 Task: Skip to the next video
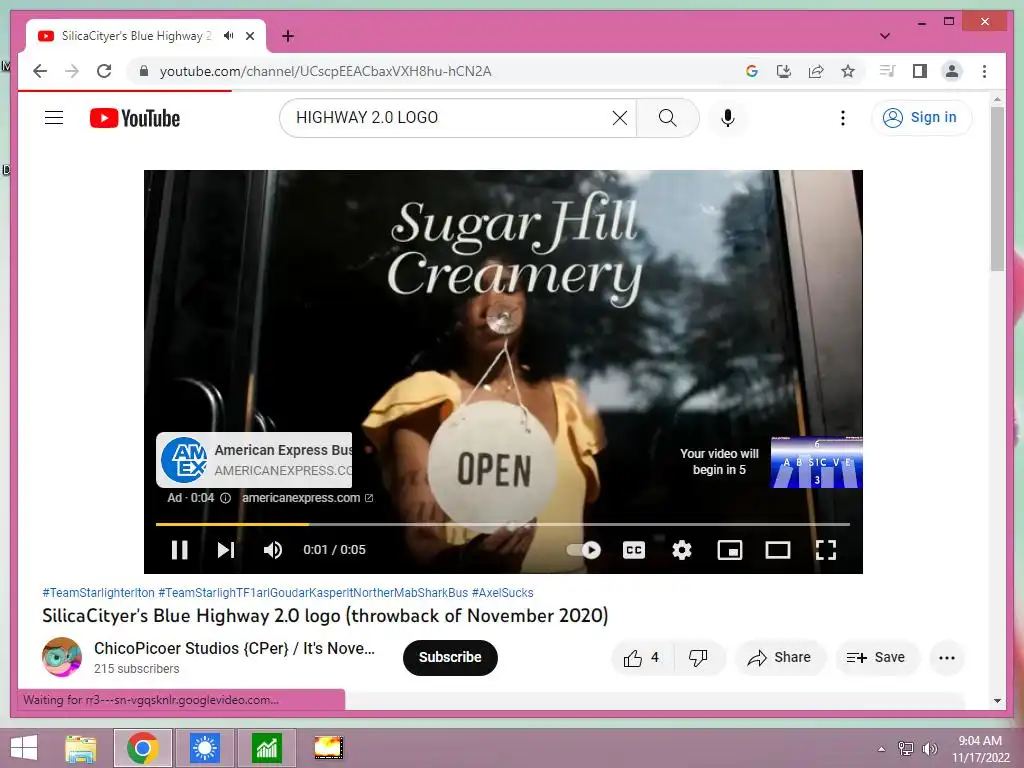pyautogui.click(x=226, y=550)
